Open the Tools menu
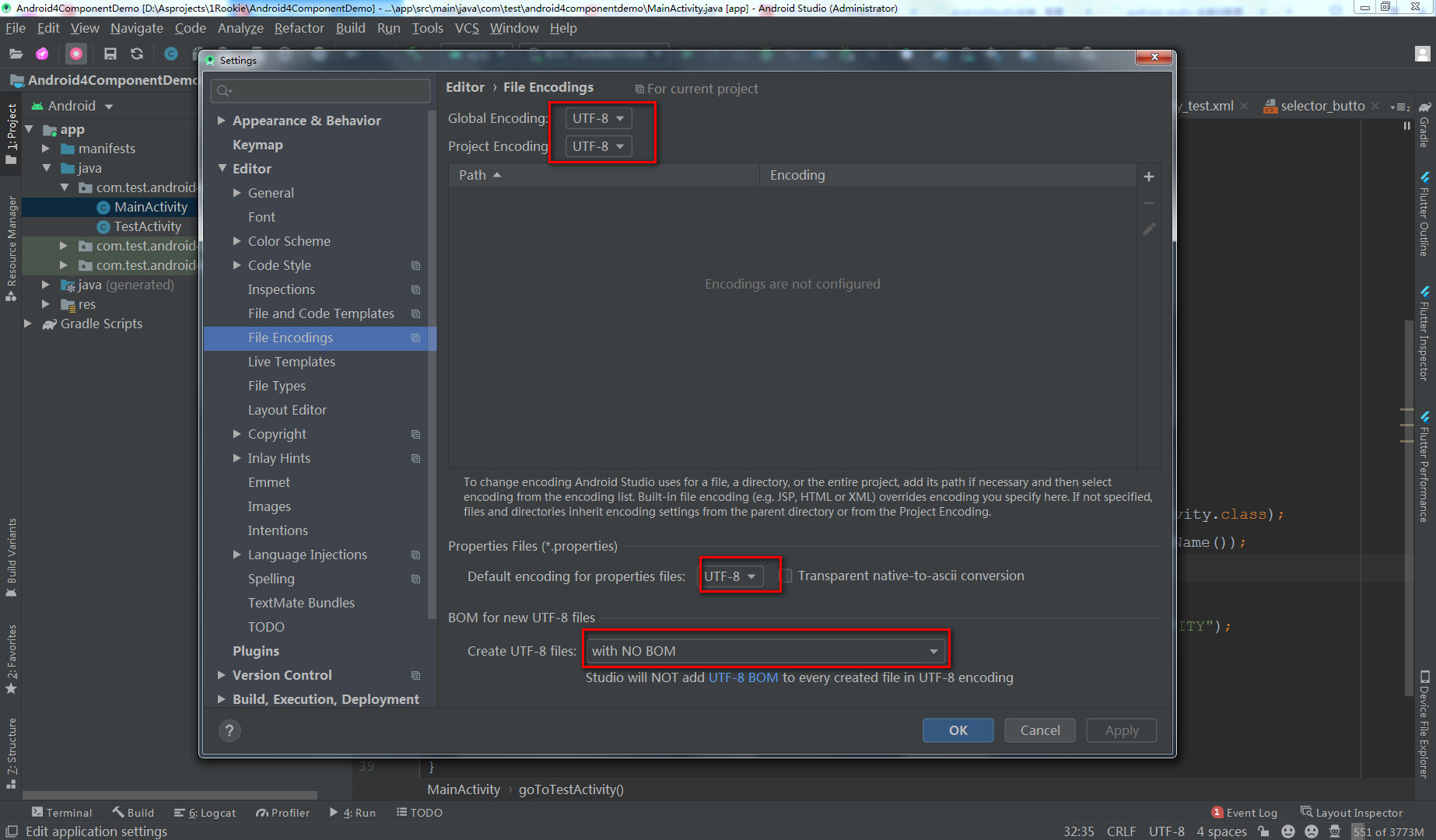Image resolution: width=1436 pixels, height=840 pixels. 427,28
